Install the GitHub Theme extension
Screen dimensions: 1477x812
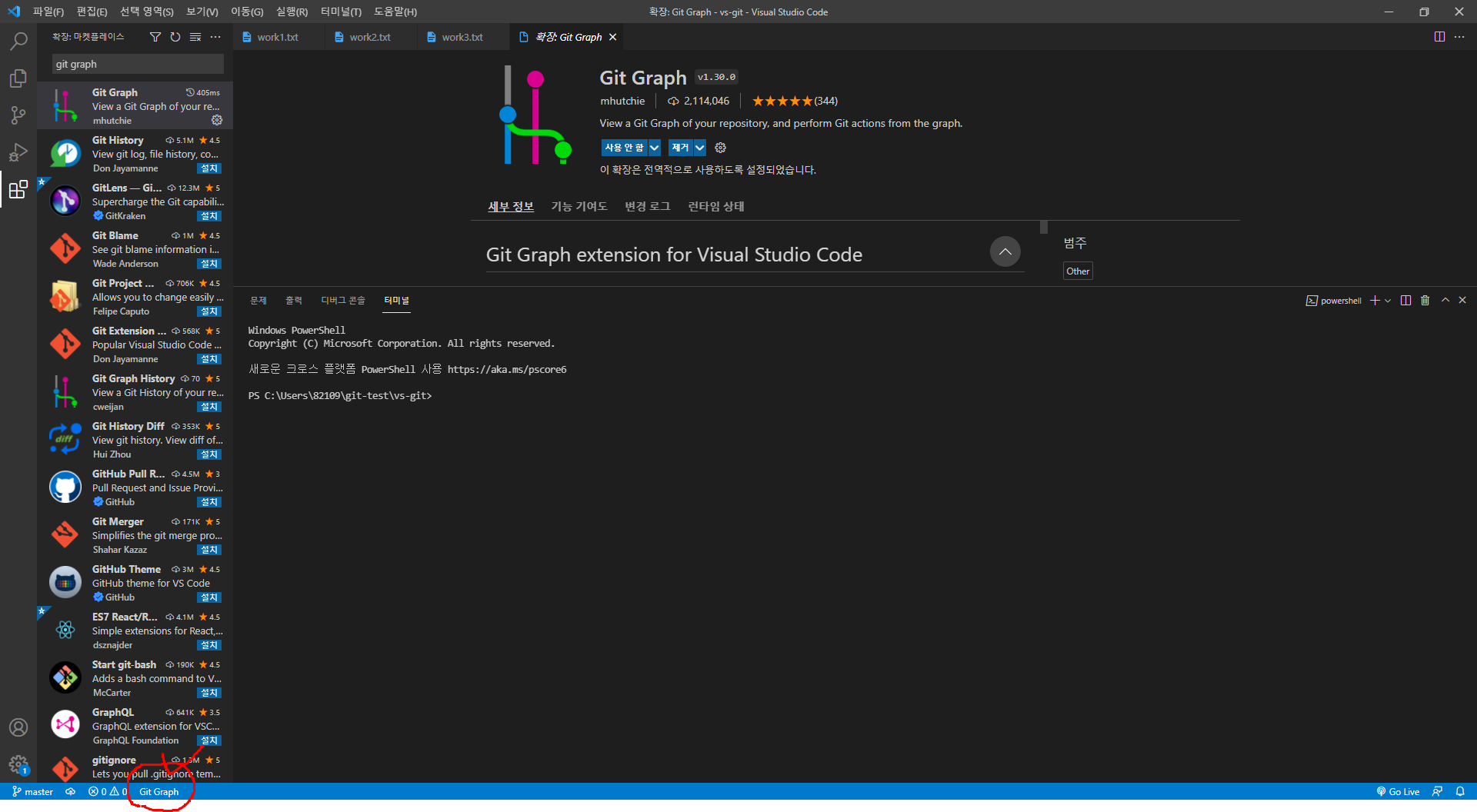209,597
